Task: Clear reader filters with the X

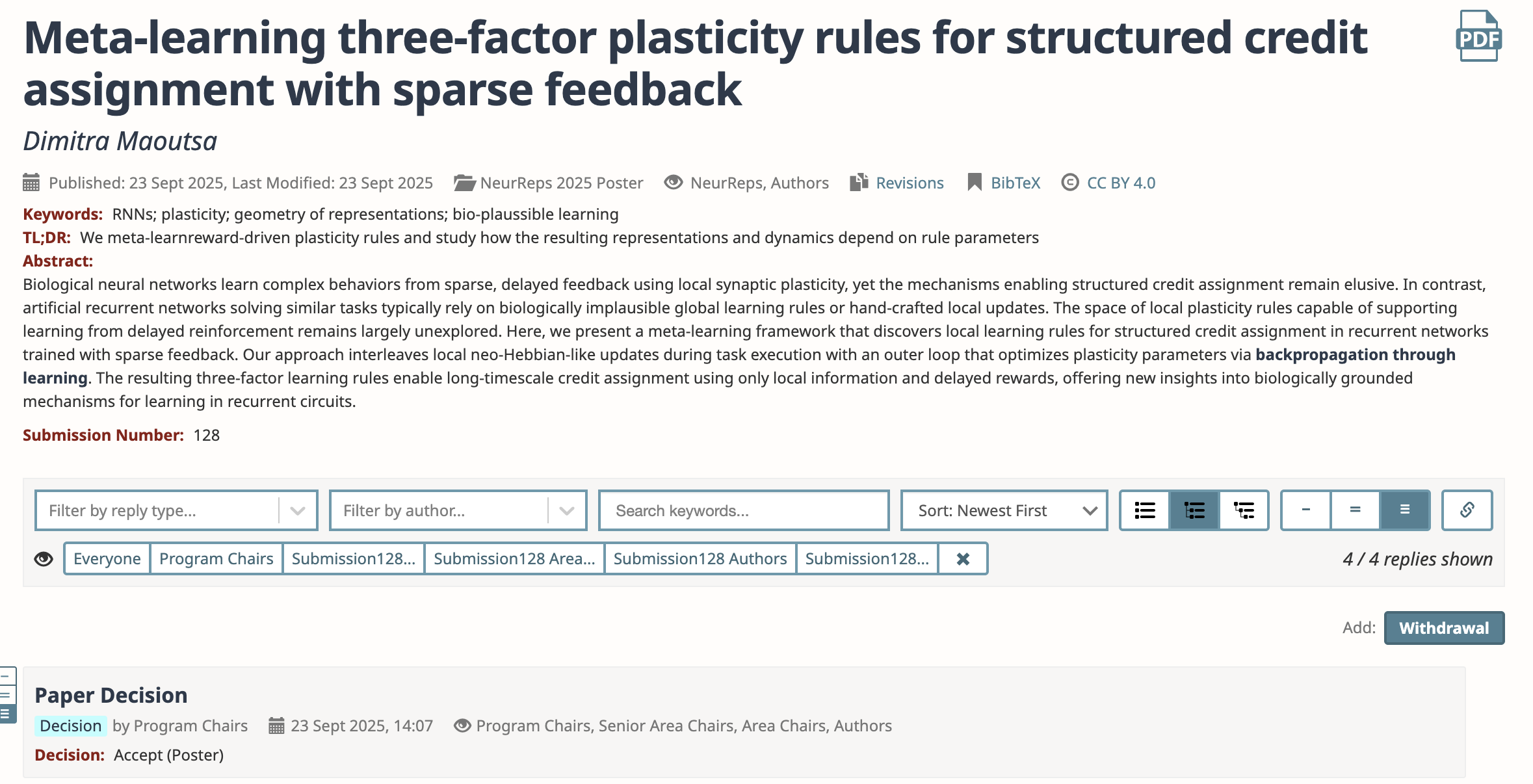Action: 963,558
